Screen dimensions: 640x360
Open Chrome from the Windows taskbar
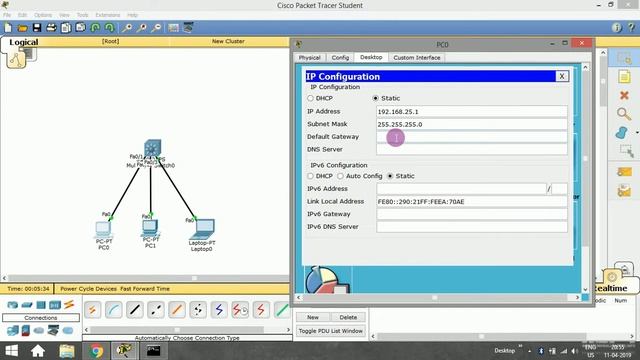[x=96, y=351]
